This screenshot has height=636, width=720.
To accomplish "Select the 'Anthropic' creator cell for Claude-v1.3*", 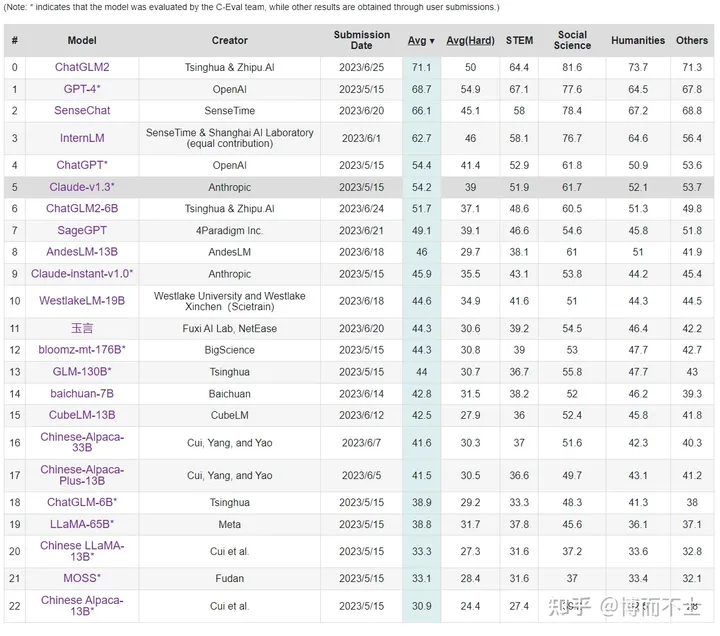I will [x=230, y=187].
